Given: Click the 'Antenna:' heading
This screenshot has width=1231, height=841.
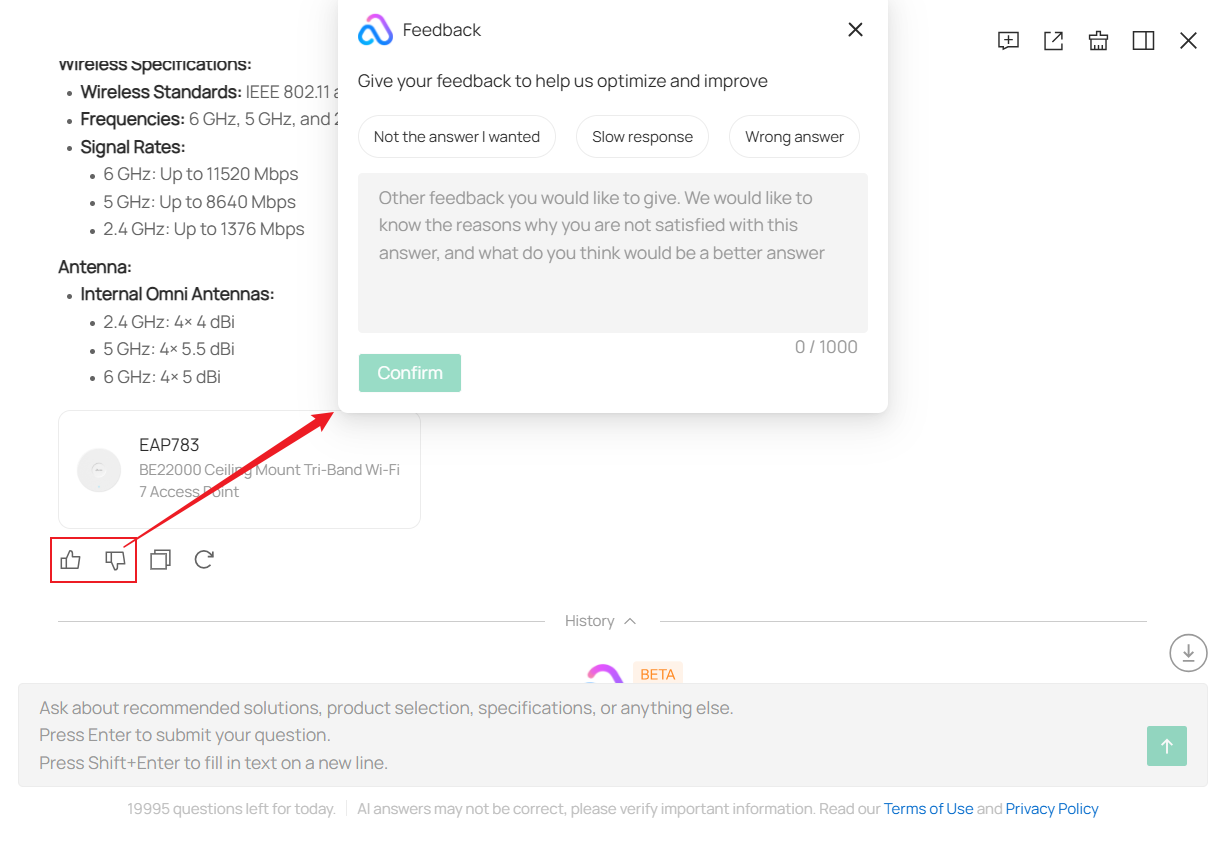Looking at the screenshot, I should [x=95, y=267].
